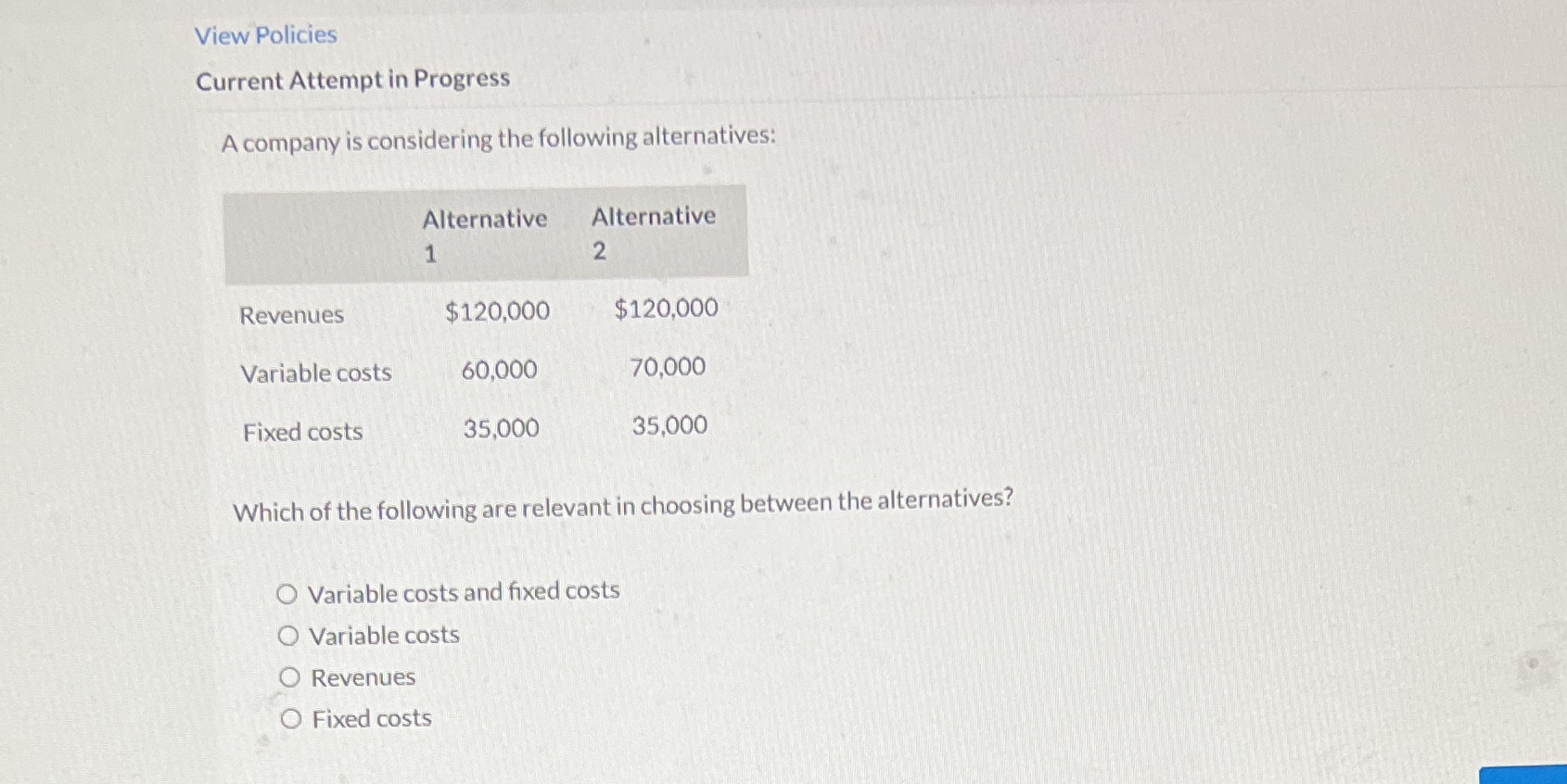1567x784 pixels.
Task: Click the Alternative 2 column header
Action: click(653, 233)
